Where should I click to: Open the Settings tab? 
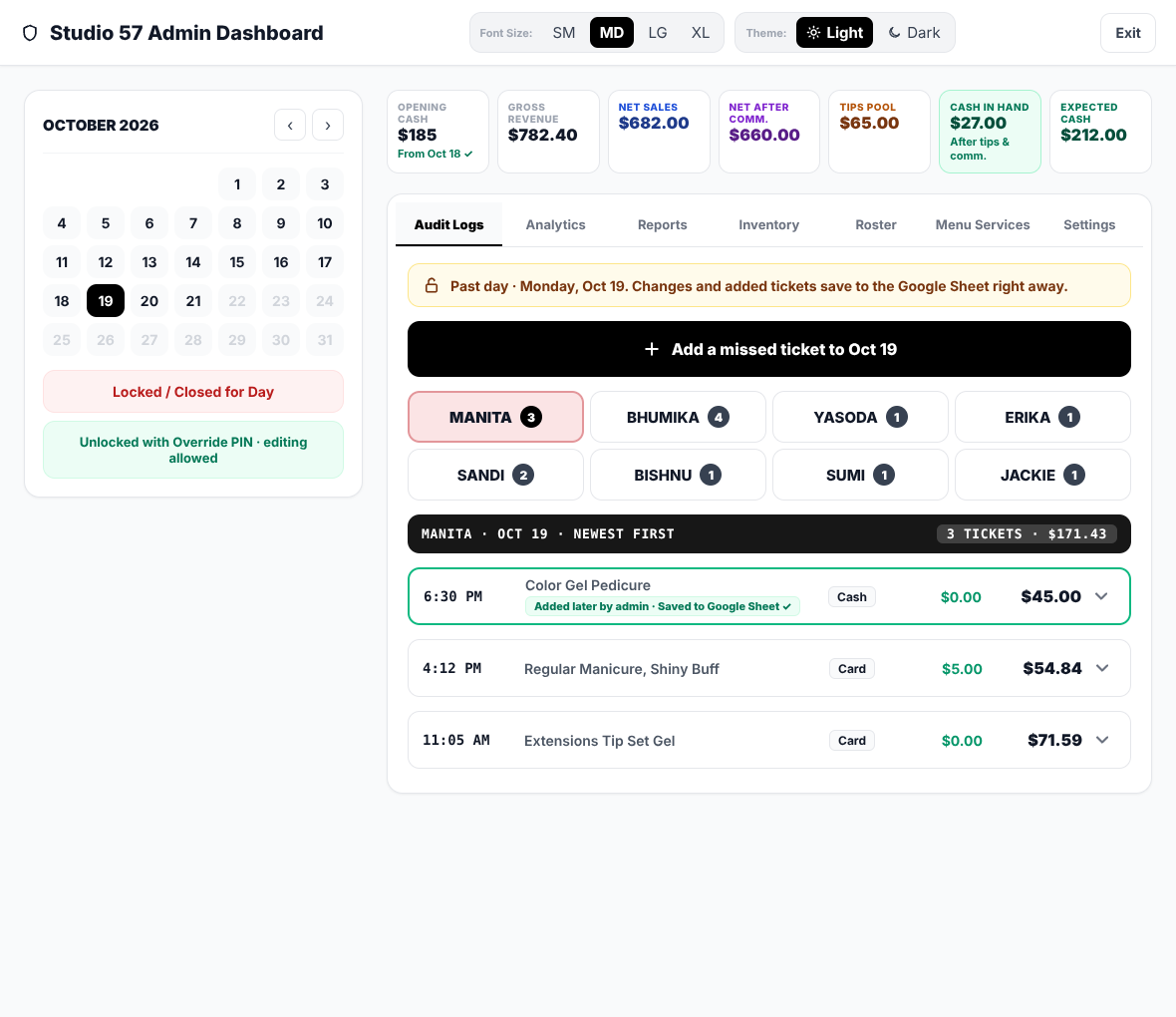click(x=1089, y=224)
